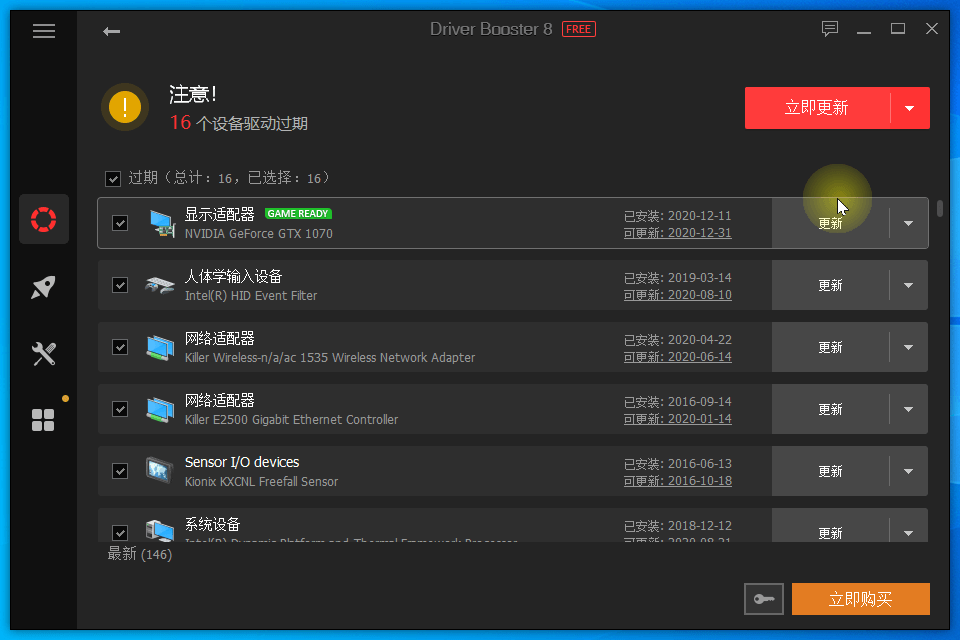Viewport: 960px width, 640px height.
Task: Open the 可更新: 2020-01-14 link
Action: pyautogui.click(x=677, y=419)
